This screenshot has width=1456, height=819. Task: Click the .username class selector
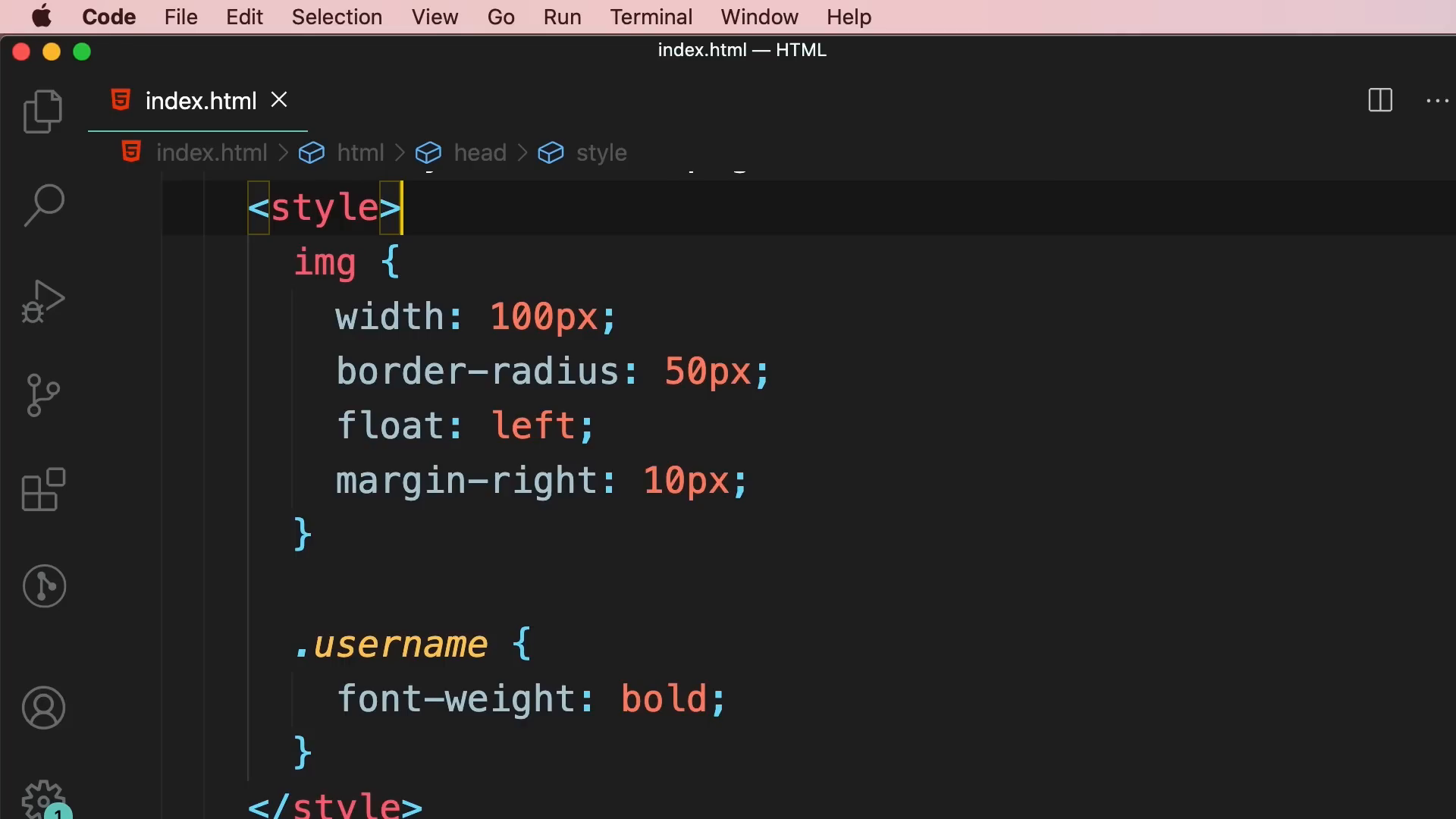point(391,645)
